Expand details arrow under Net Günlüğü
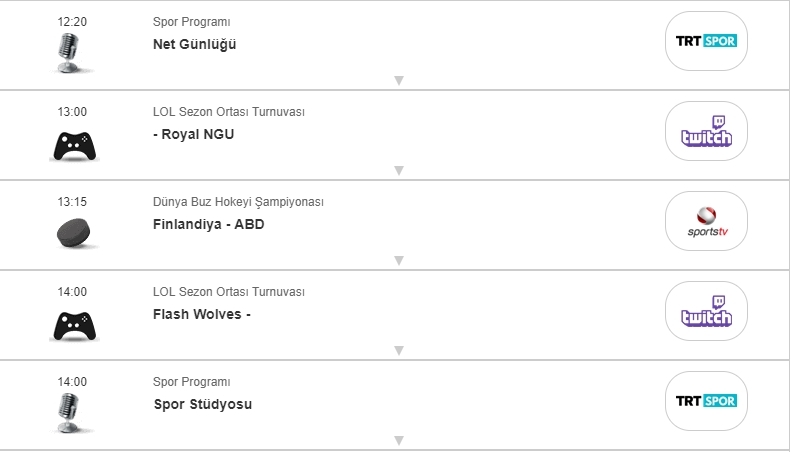This screenshot has width=791, height=452. point(398,80)
